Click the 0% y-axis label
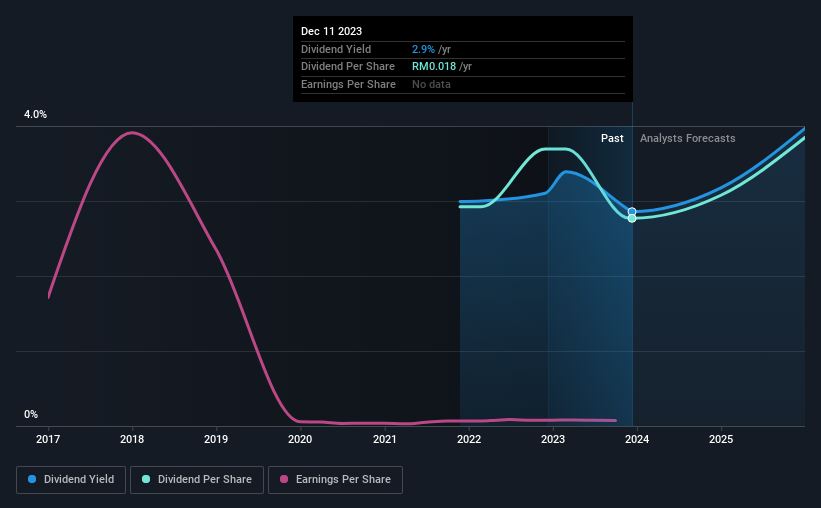821x508 pixels. click(31, 414)
